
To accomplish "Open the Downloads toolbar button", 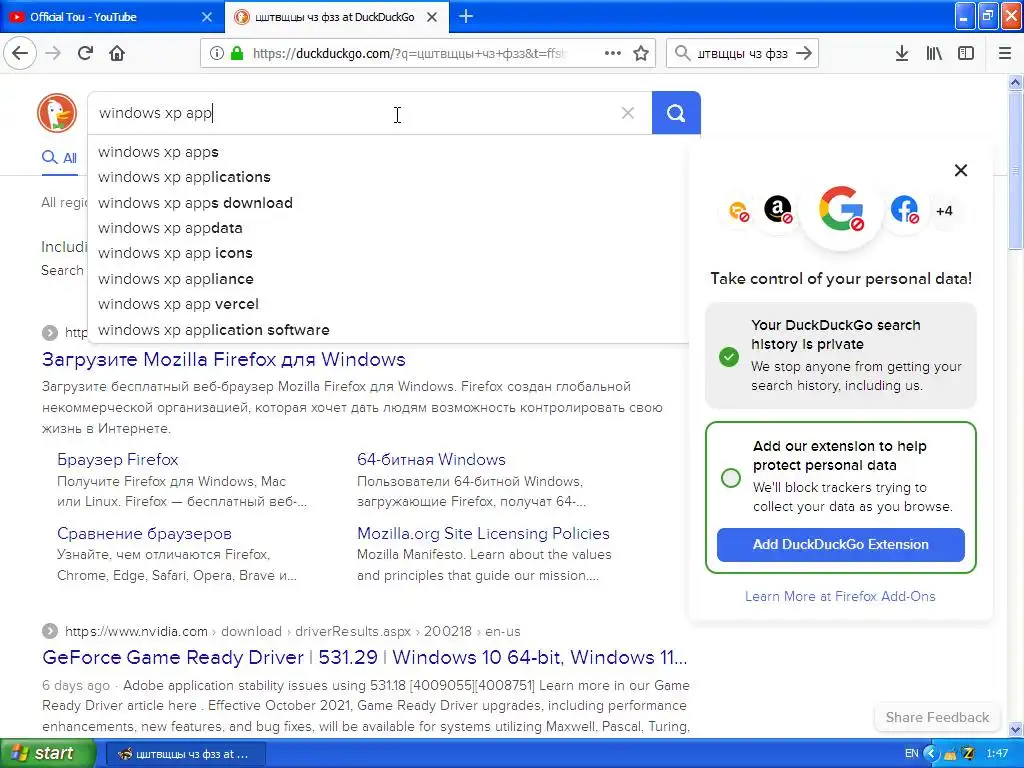I will [x=902, y=54].
